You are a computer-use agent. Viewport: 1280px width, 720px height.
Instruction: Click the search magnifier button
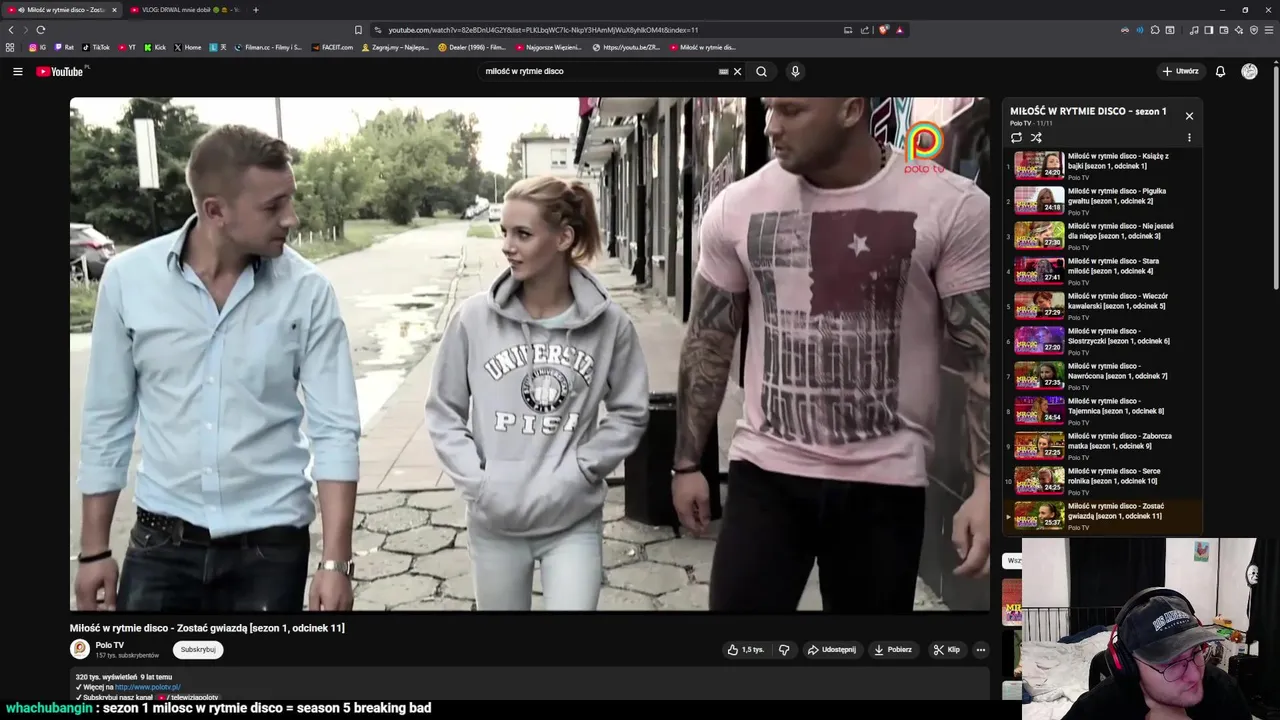pos(761,71)
